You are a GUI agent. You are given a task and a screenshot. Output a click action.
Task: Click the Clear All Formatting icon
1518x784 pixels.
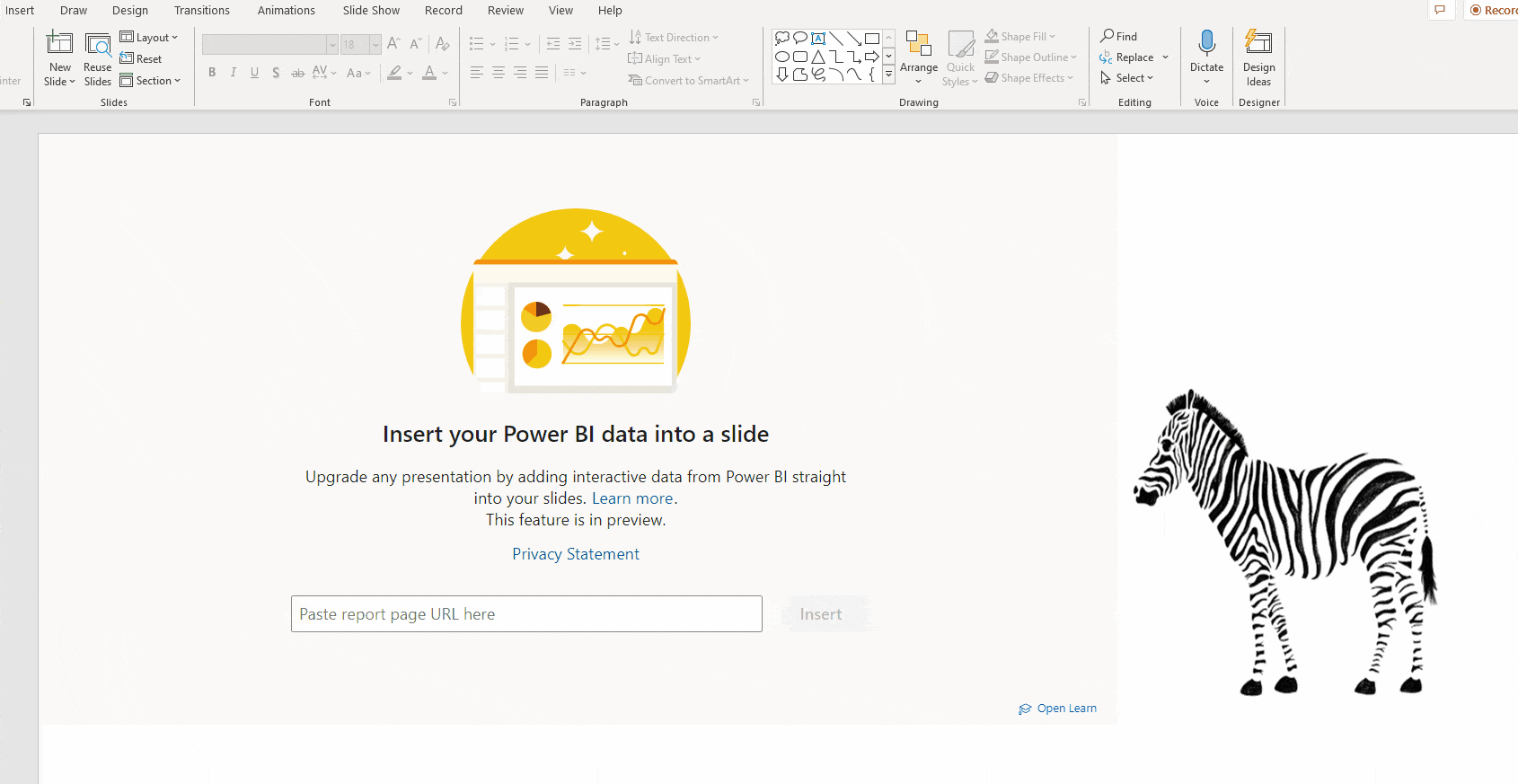point(442,43)
